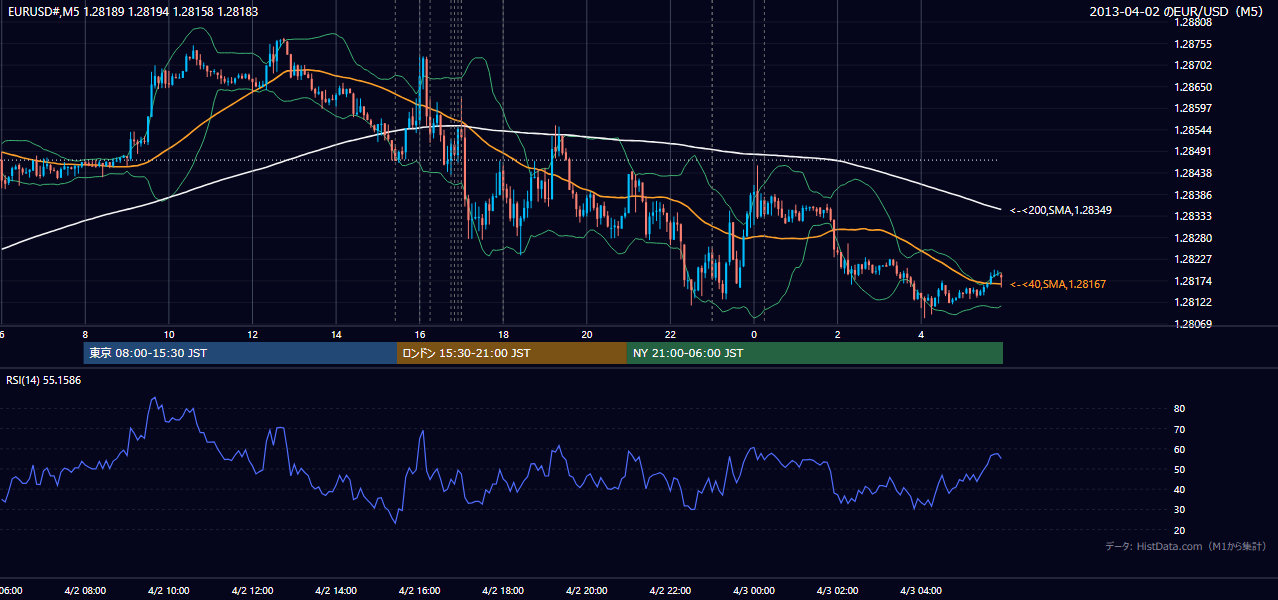The width and height of the screenshot is (1278, 600).
Task: Click hour marker 14 under the price chart
Action: [x=336, y=335]
